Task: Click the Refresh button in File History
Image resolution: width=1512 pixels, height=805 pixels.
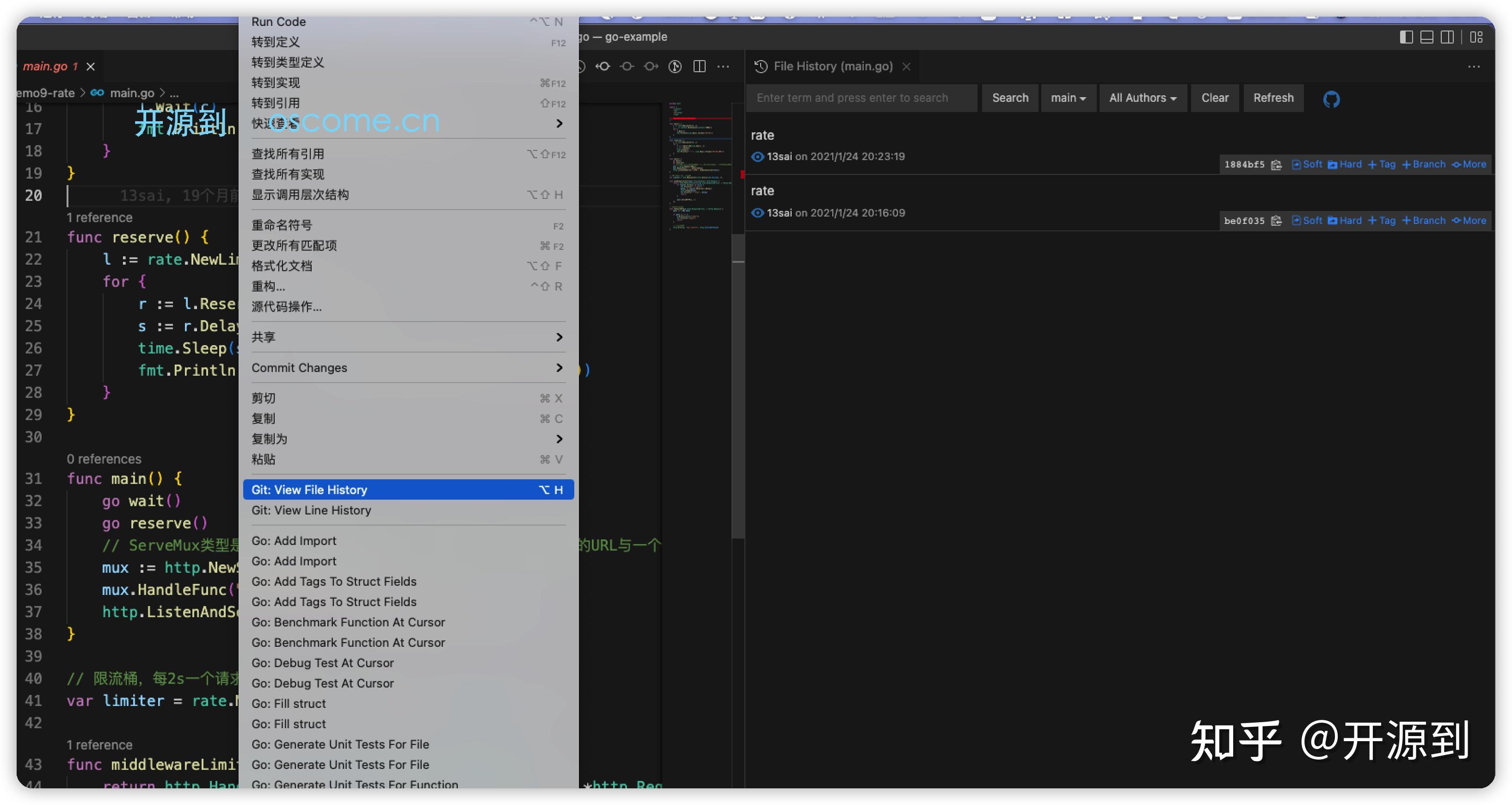Action: click(1272, 98)
